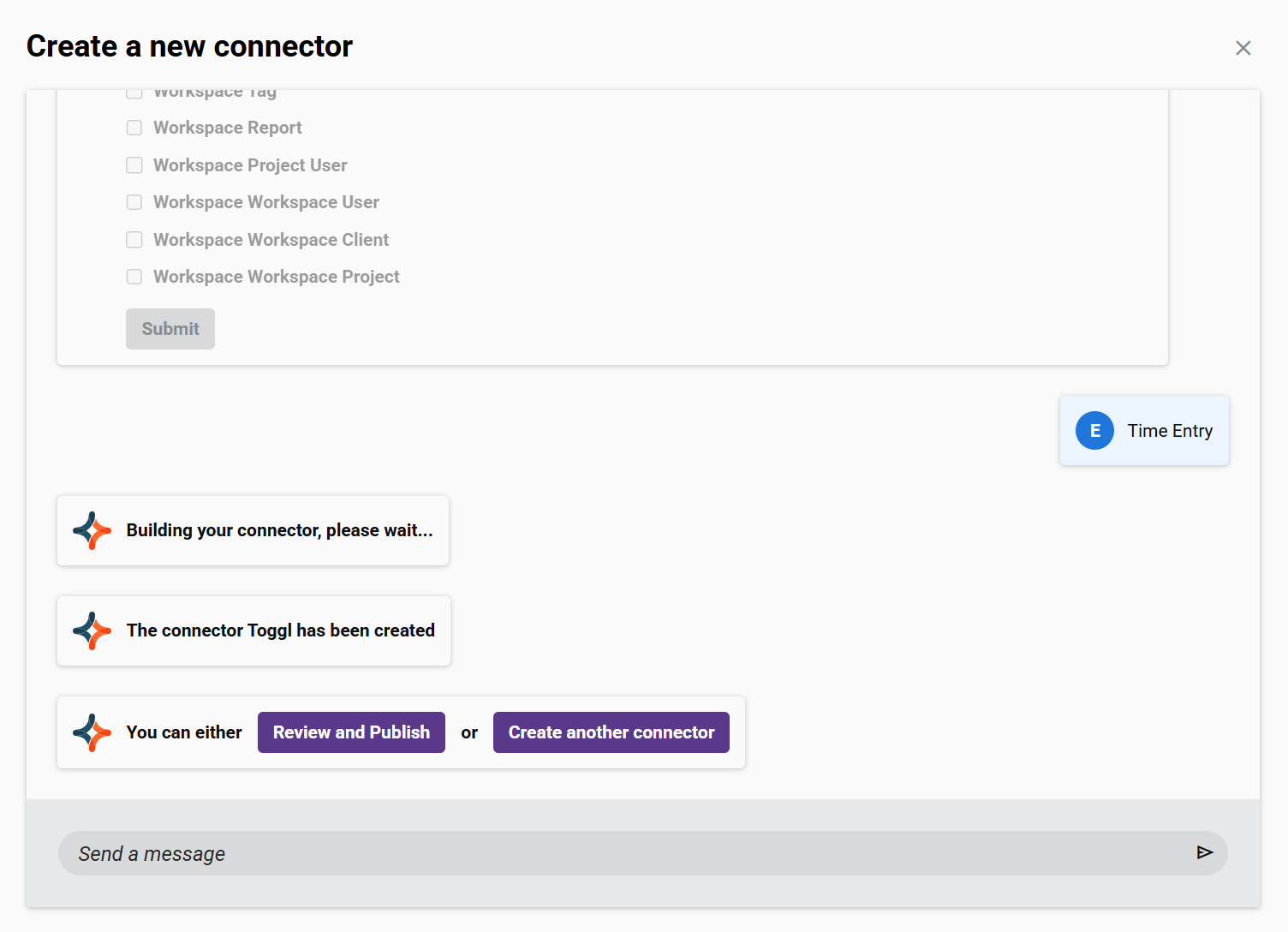Click Review and Publish
The width and height of the screenshot is (1288, 932).
351,732
